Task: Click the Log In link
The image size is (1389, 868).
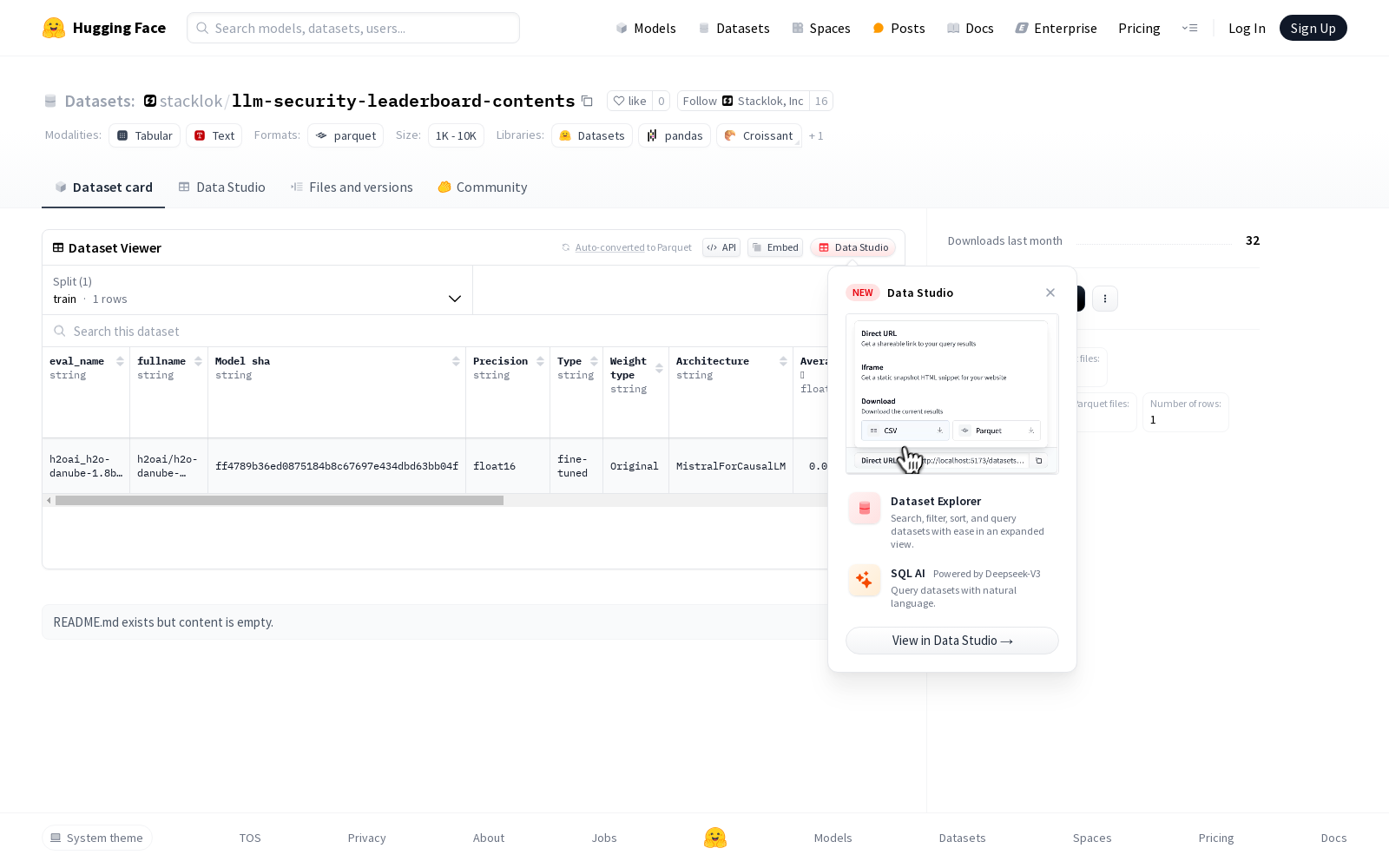Action: coord(1247,28)
